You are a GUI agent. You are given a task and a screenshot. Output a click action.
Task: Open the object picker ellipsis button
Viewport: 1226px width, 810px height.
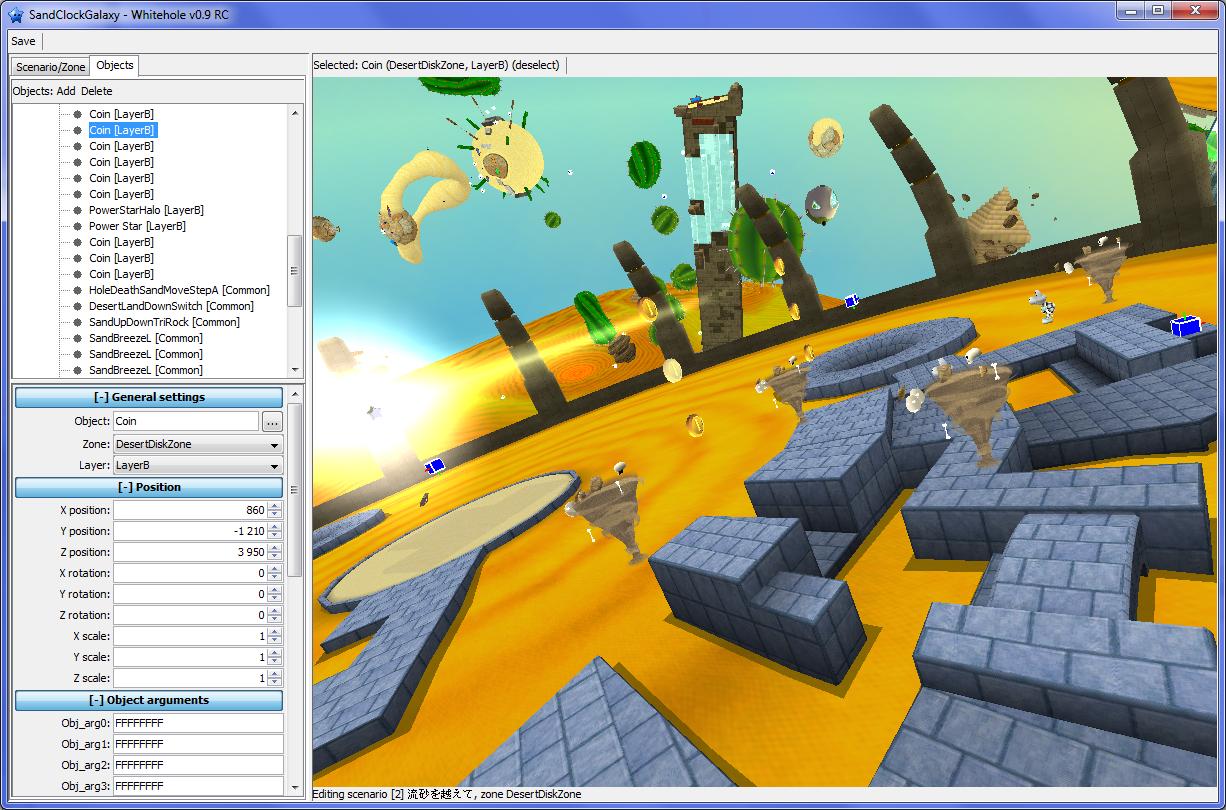(272, 422)
